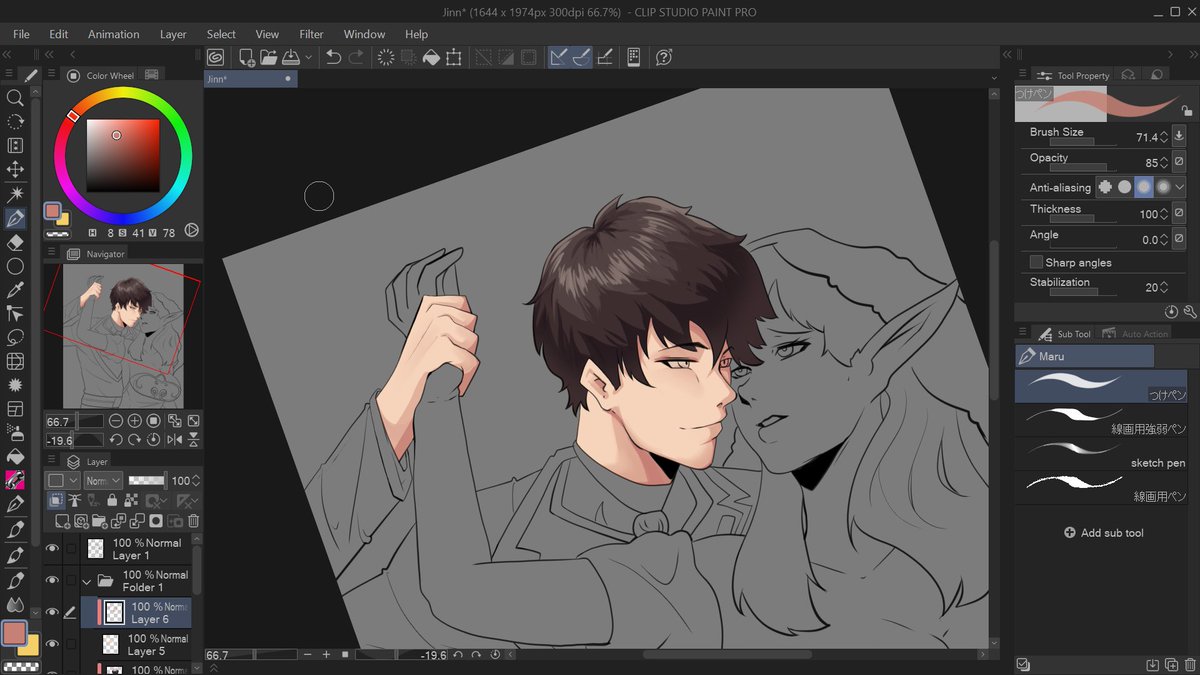Viewport: 1200px width, 675px height.
Task: Switch to the Jinn* canvas tab
Action: (250, 78)
